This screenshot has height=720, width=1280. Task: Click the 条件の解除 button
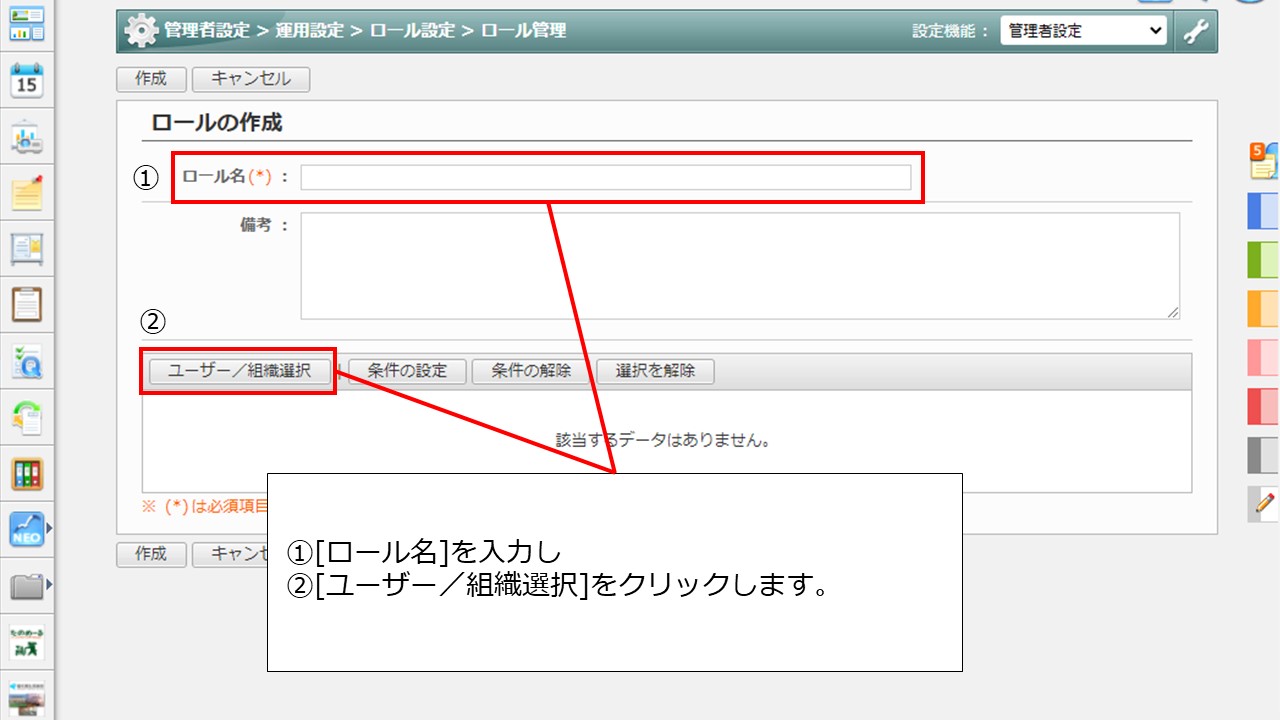coord(531,371)
